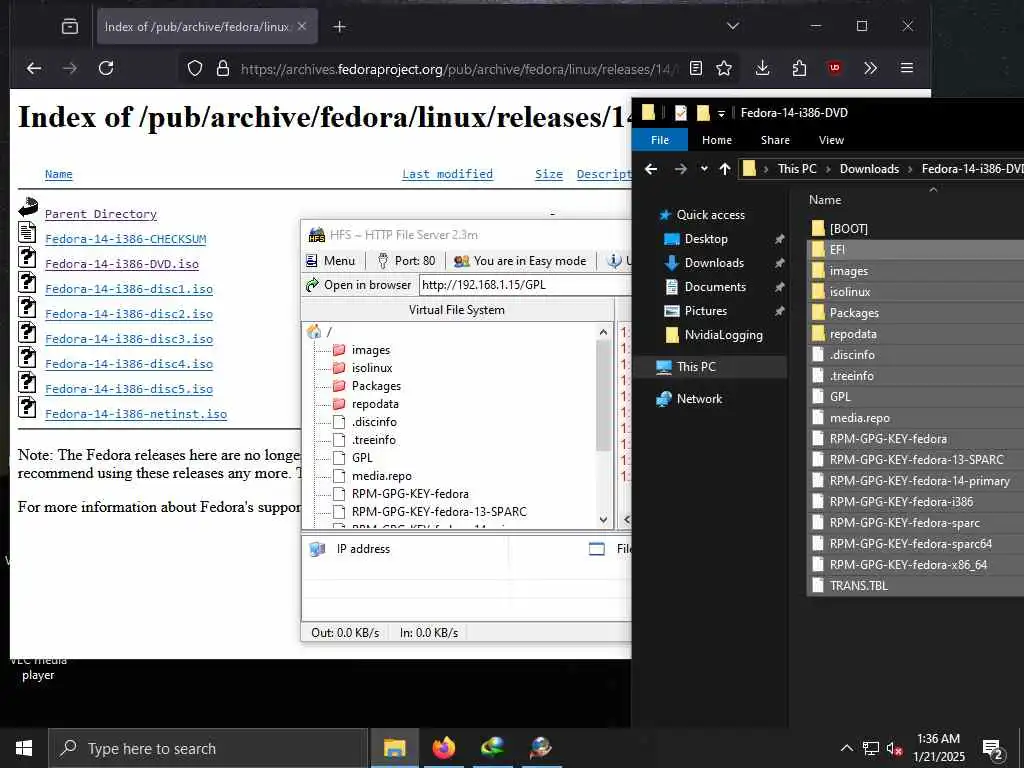Click Downloads in Explorer breadcrumb

click(869, 168)
